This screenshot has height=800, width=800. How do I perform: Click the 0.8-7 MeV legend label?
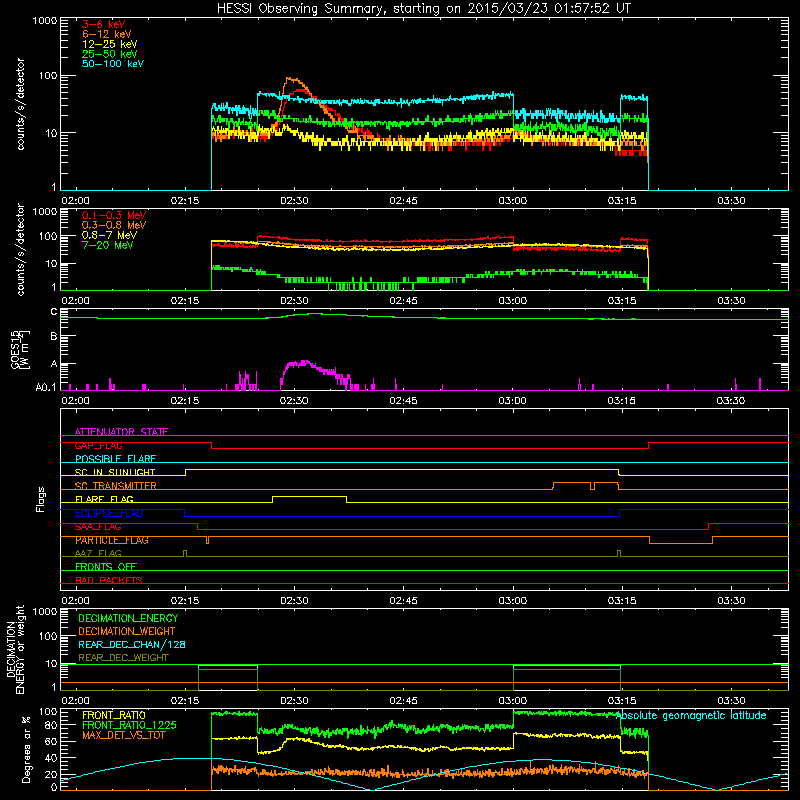[x=109, y=235]
